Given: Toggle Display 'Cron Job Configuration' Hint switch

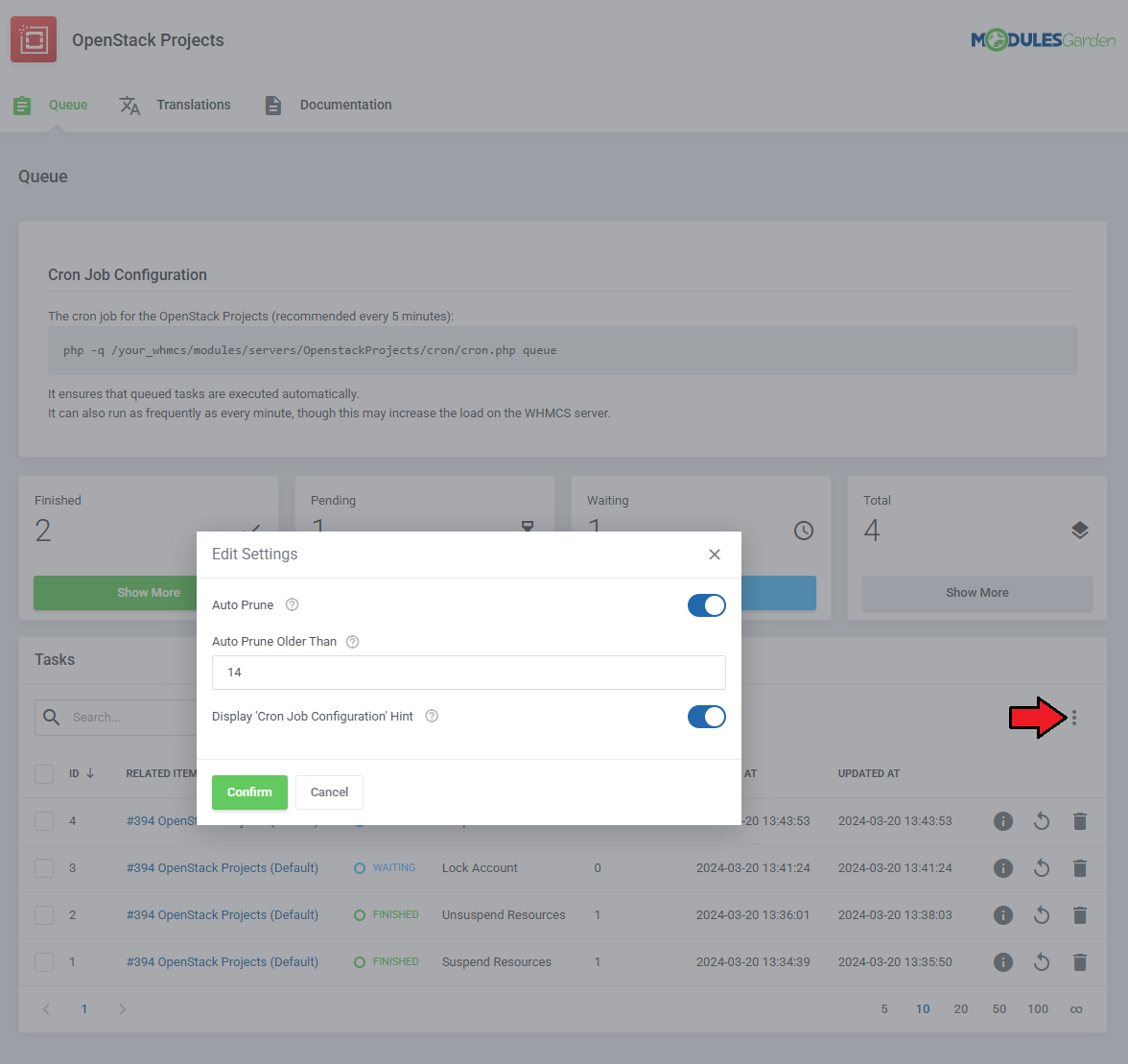Looking at the screenshot, I should [706, 717].
